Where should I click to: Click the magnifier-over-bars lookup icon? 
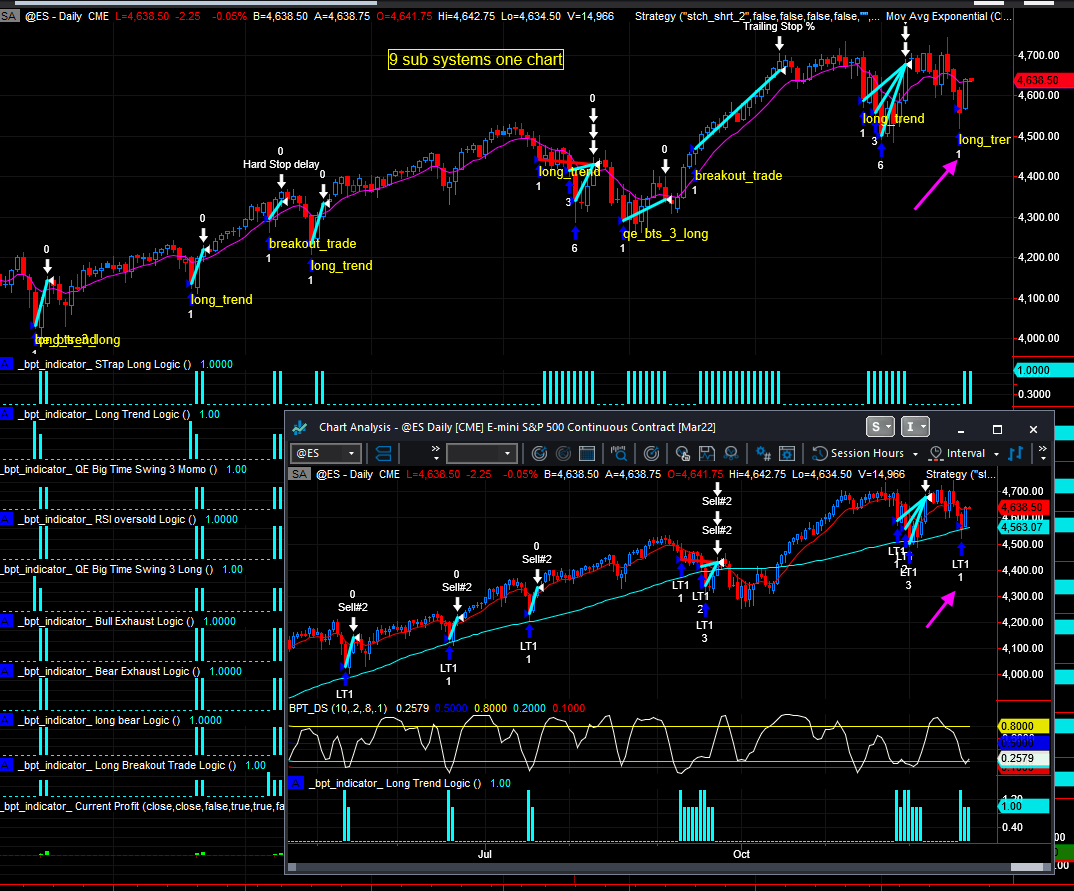tap(619, 453)
